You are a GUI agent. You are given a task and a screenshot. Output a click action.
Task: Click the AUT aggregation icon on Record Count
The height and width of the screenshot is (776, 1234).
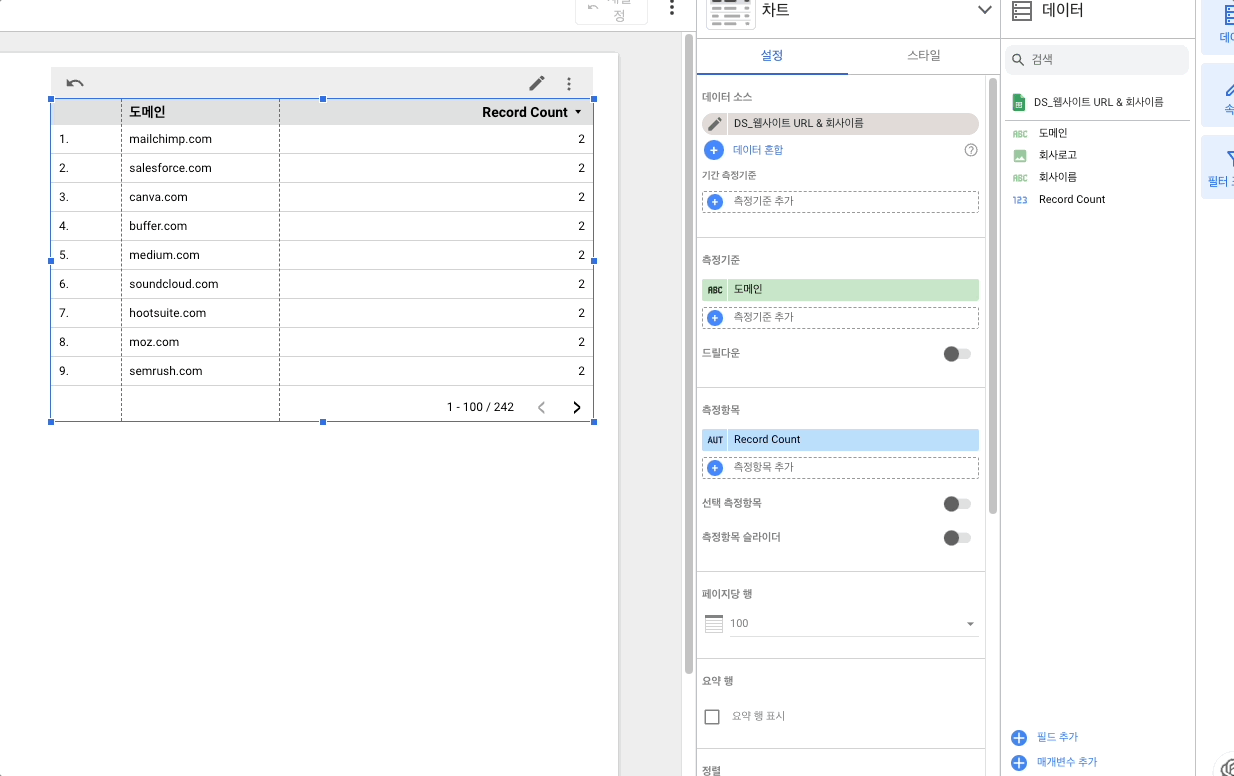pos(715,440)
